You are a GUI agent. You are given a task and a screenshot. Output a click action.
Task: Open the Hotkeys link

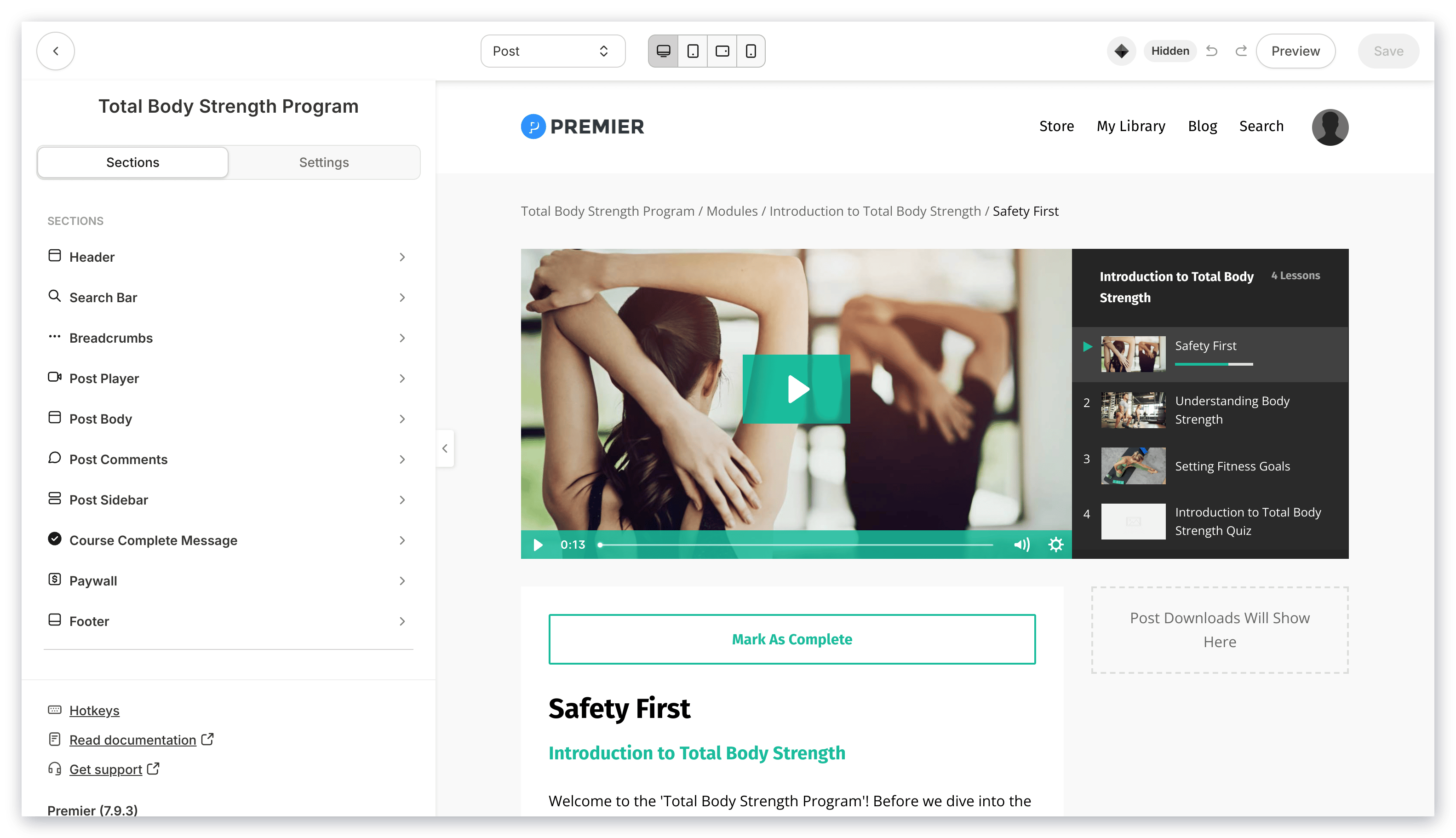tap(94, 710)
